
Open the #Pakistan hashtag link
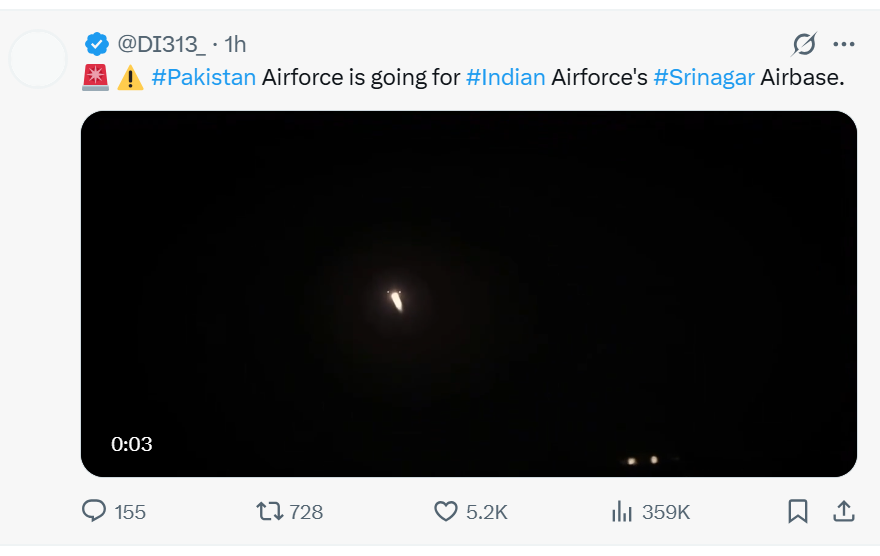[x=204, y=77]
